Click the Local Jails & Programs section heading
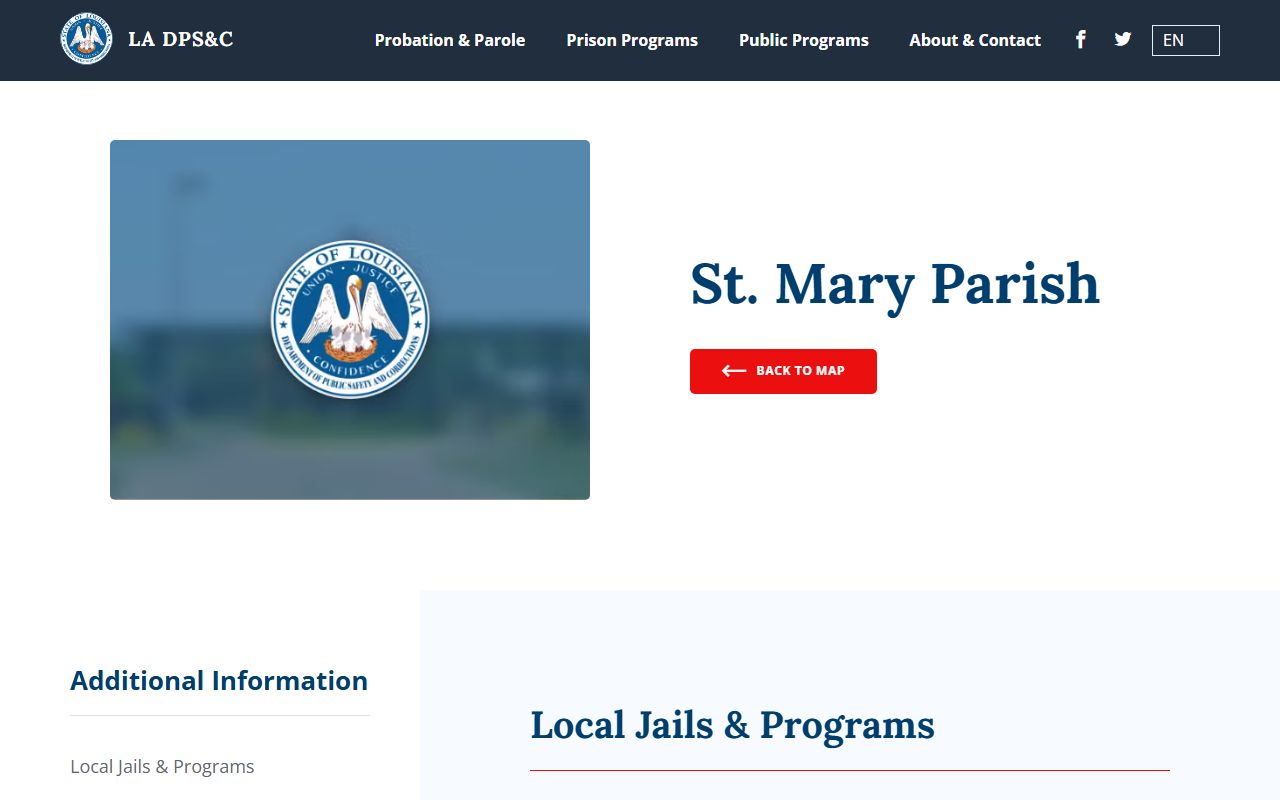 [x=732, y=725]
